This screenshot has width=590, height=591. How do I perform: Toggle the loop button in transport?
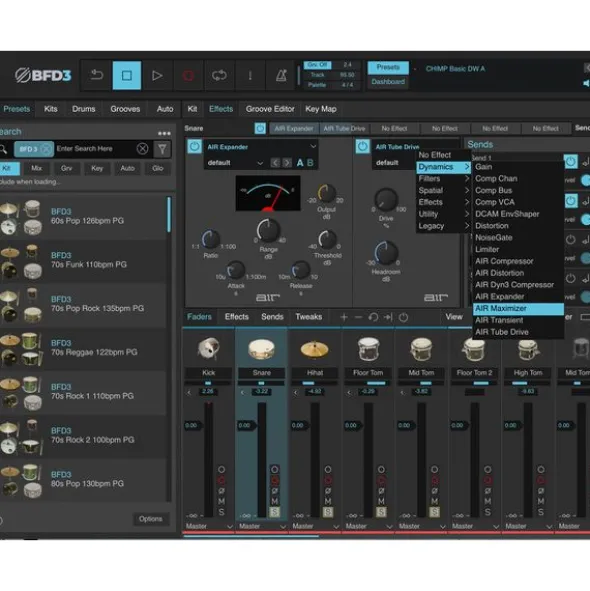point(219,75)
